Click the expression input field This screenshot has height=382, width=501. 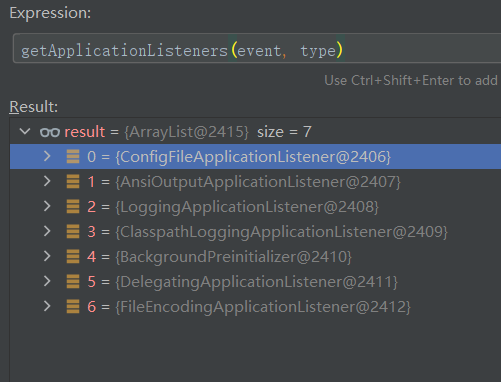point(257,48)
